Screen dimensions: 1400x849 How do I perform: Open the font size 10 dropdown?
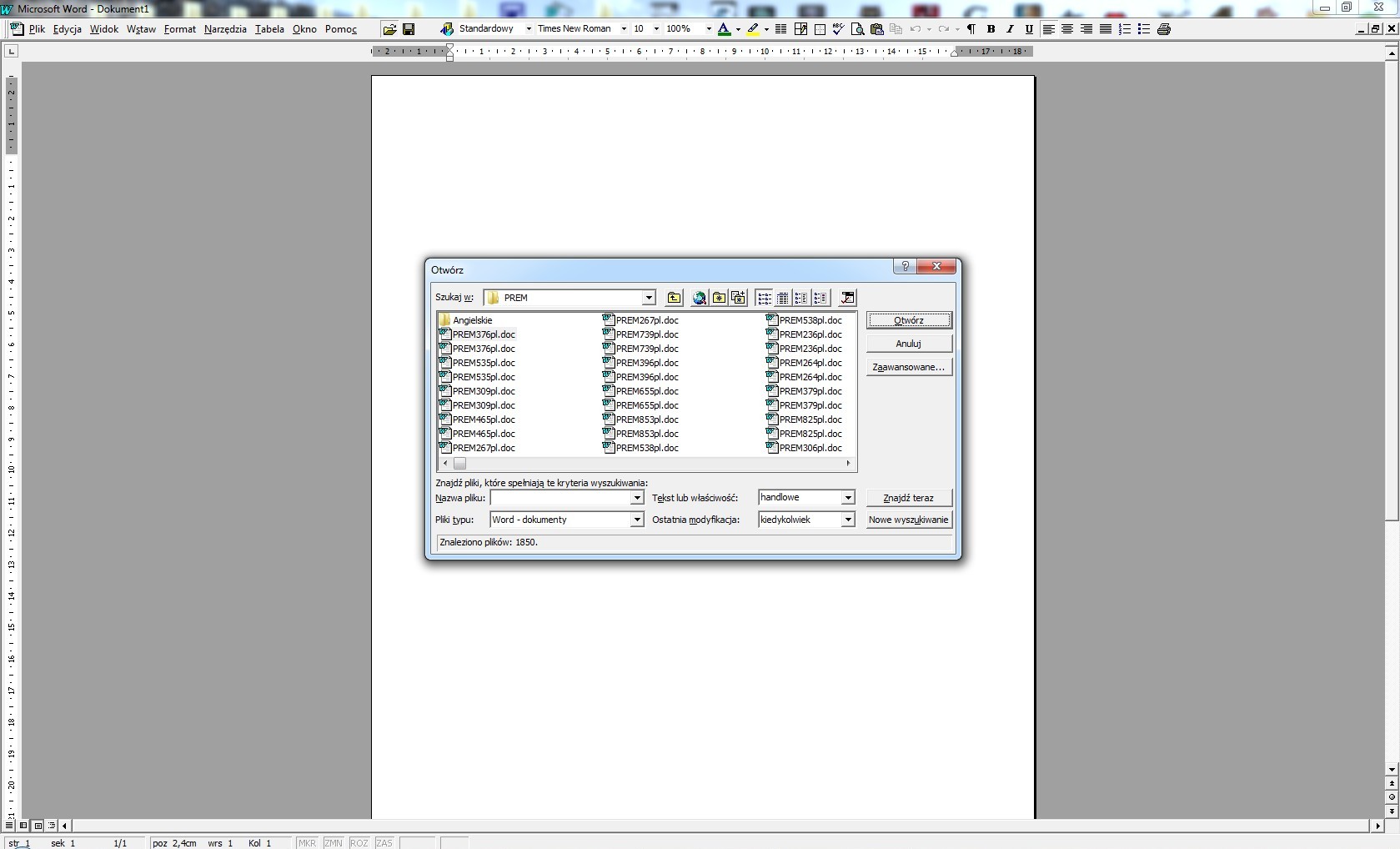click(656, 29)
